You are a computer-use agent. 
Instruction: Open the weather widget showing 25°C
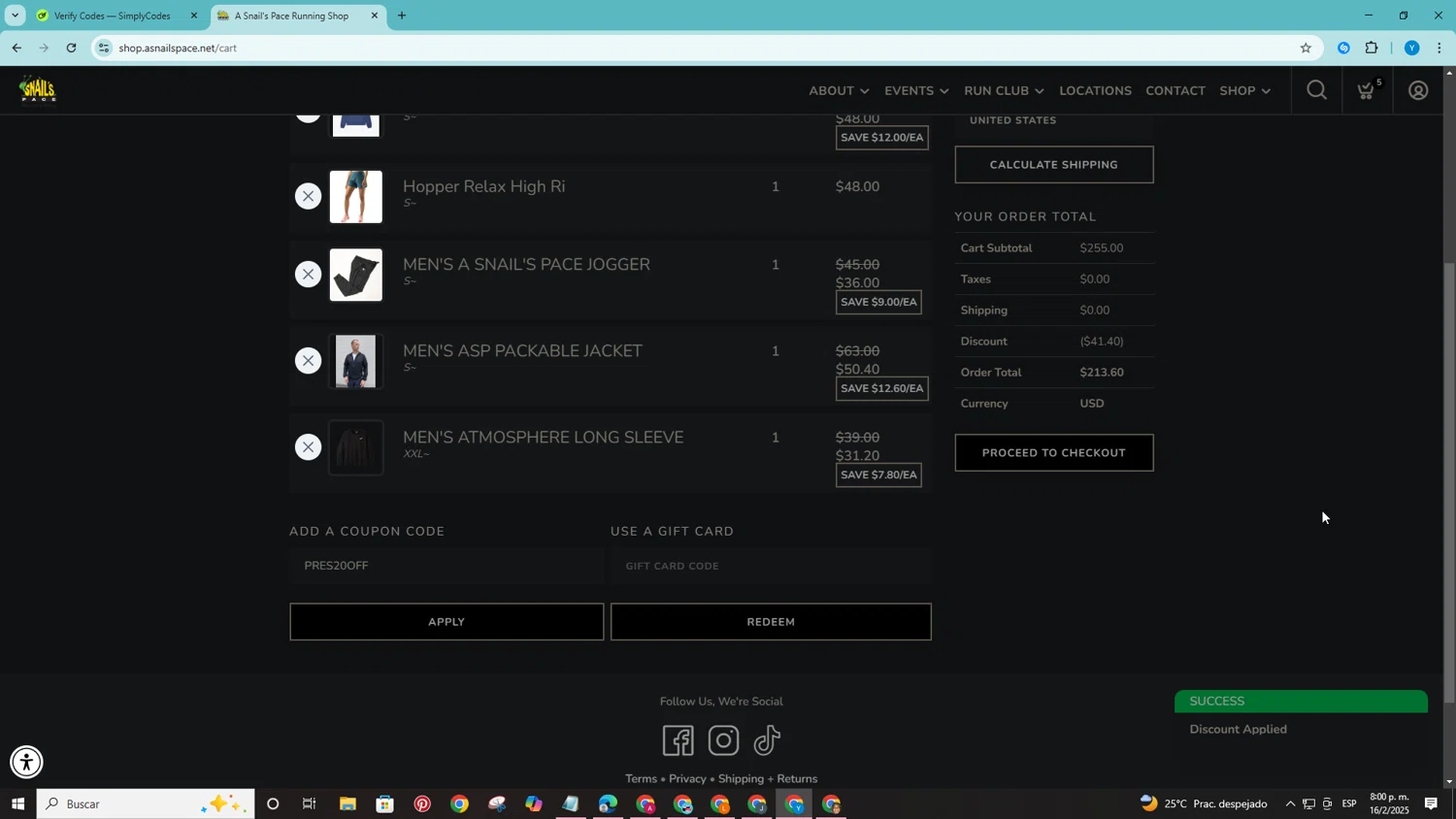(1204, 804)
